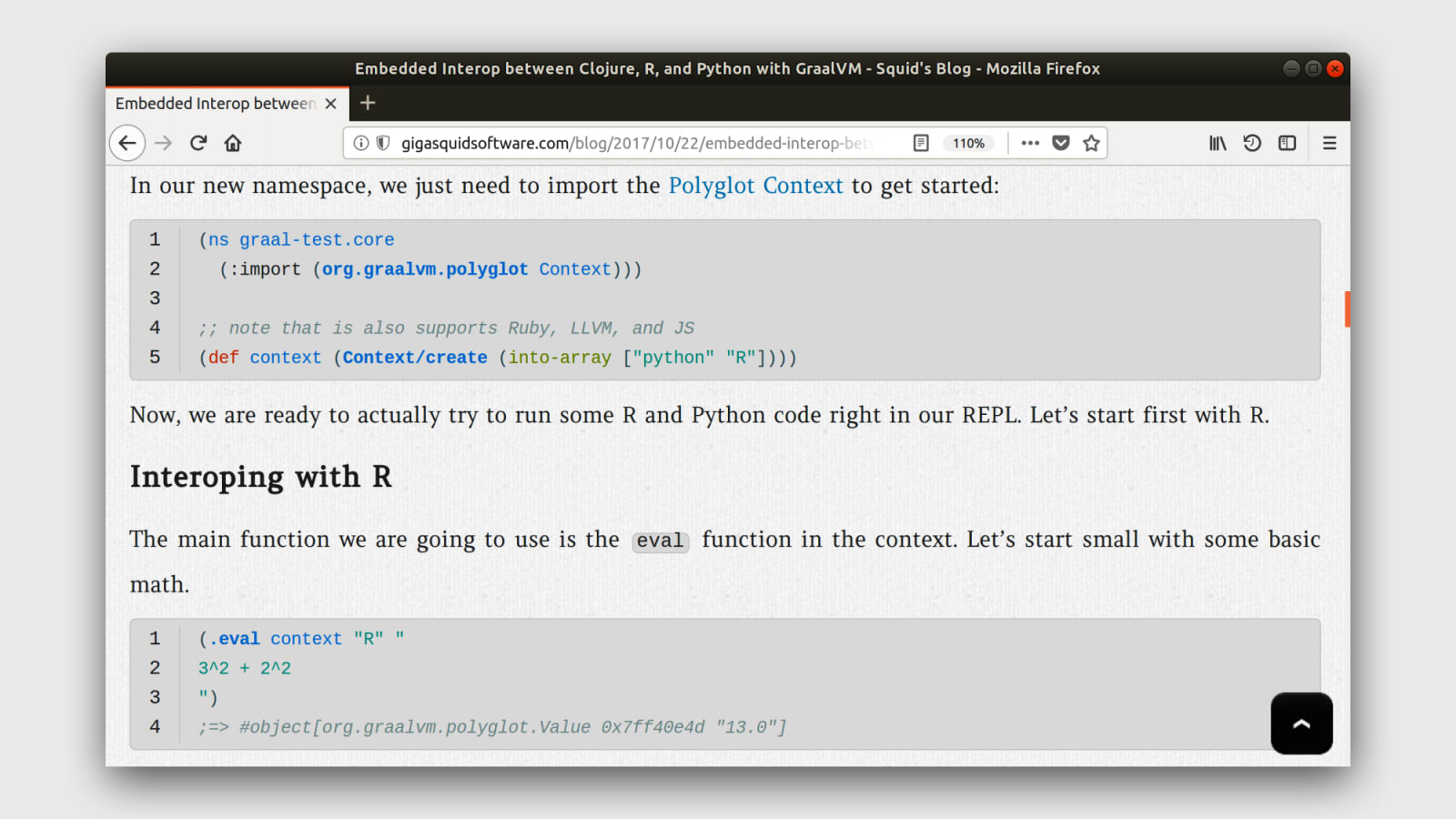Save page to Pocket

click(x=1061, y=143)
